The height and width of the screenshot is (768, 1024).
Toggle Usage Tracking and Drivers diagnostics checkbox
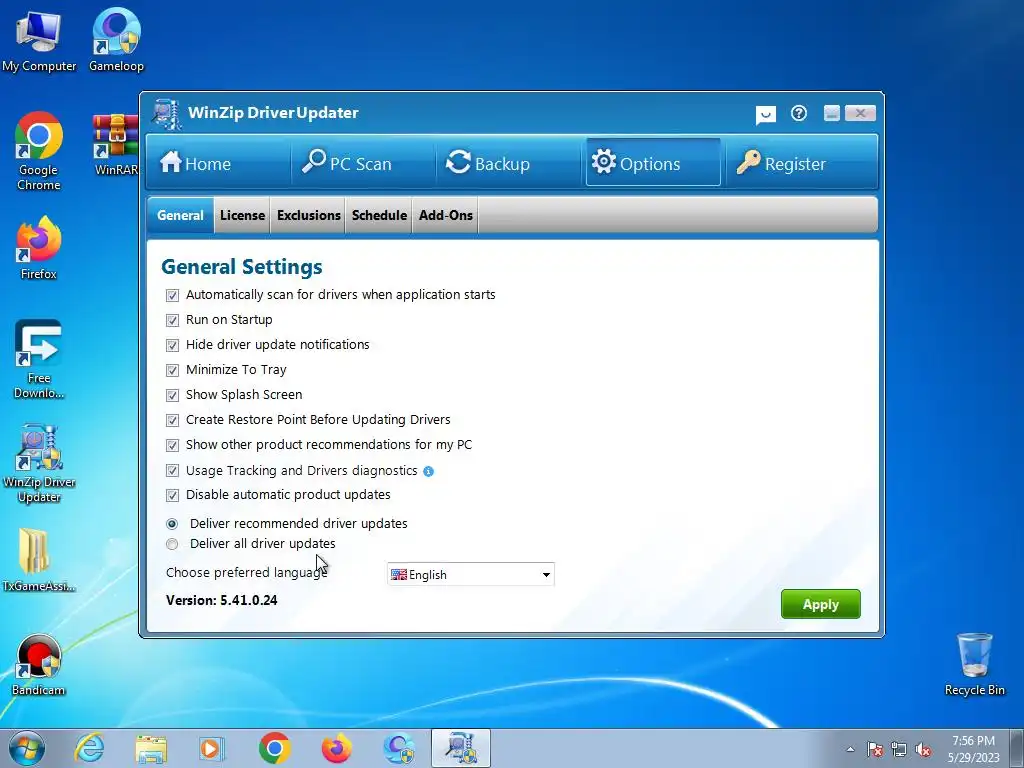pyautogui.click(x=172, y=470)
